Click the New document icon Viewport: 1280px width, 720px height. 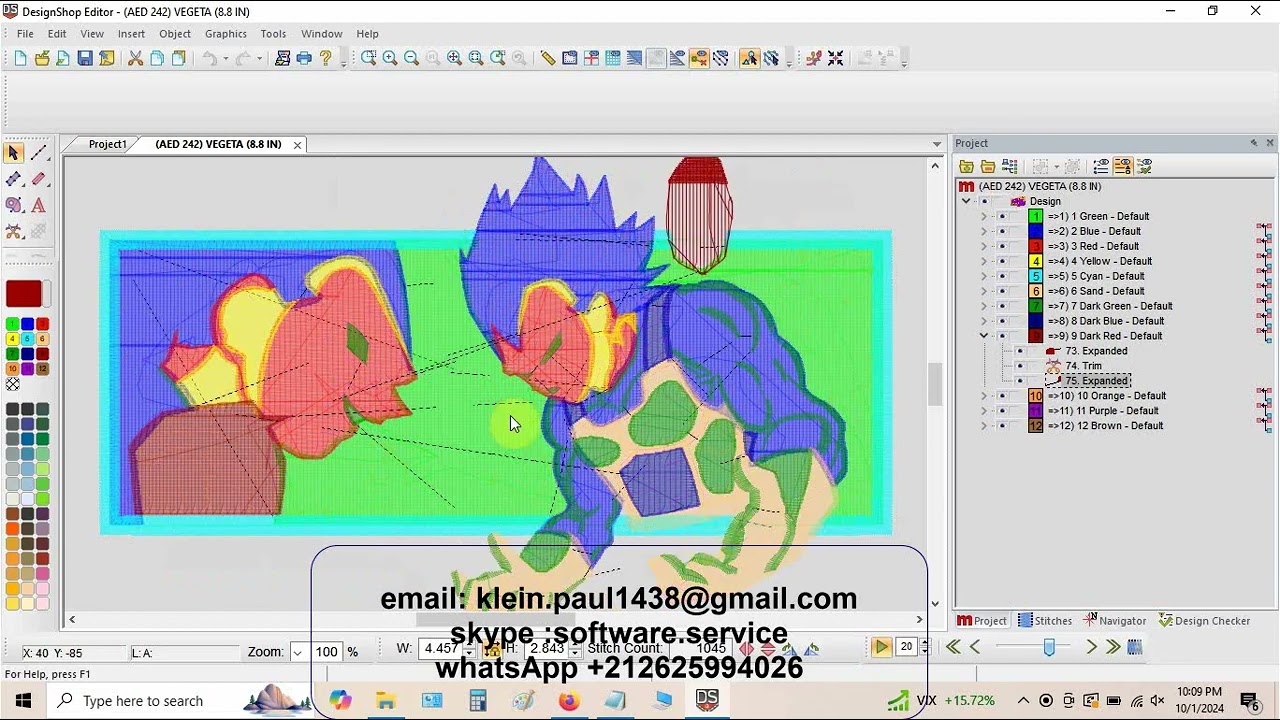pyautogui.click(x=20, y=59)
